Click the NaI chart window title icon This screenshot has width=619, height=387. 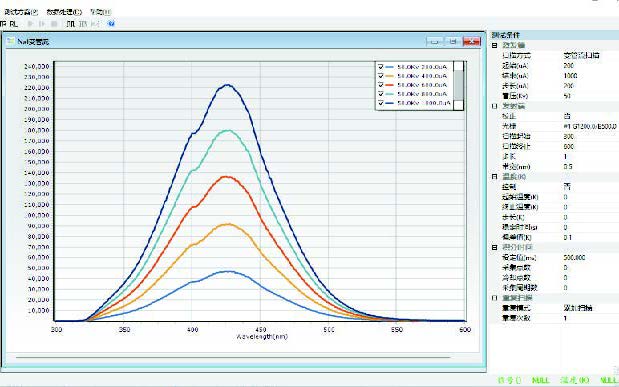(11, 41)
